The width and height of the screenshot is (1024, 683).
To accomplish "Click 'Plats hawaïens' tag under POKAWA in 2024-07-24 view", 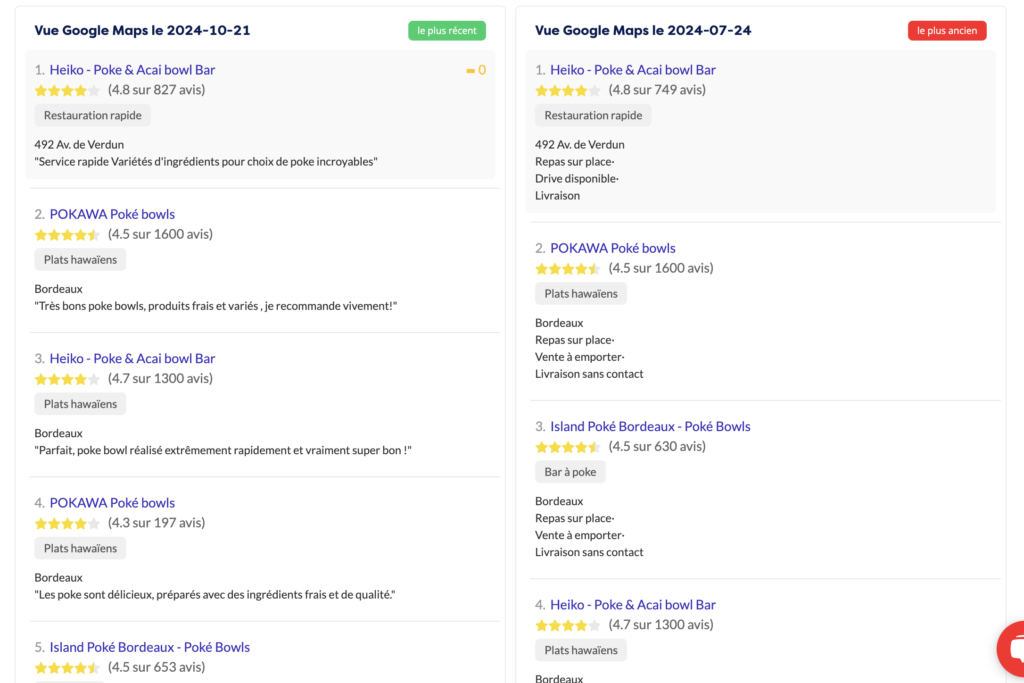I will point(581,294).
